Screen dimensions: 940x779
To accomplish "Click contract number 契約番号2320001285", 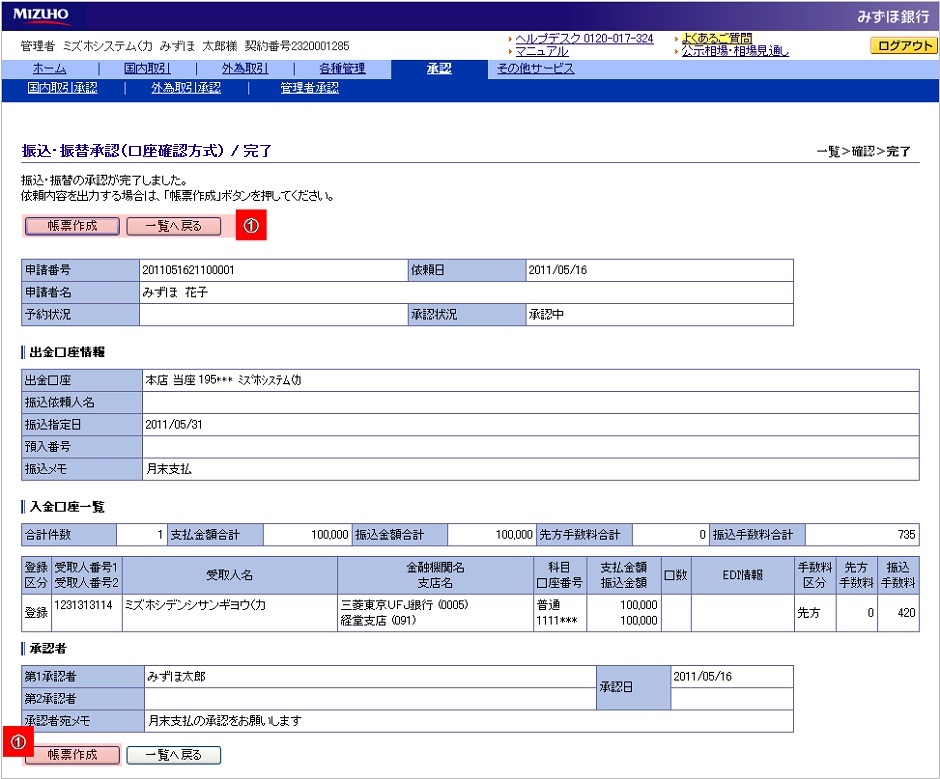I will (297, 46).
